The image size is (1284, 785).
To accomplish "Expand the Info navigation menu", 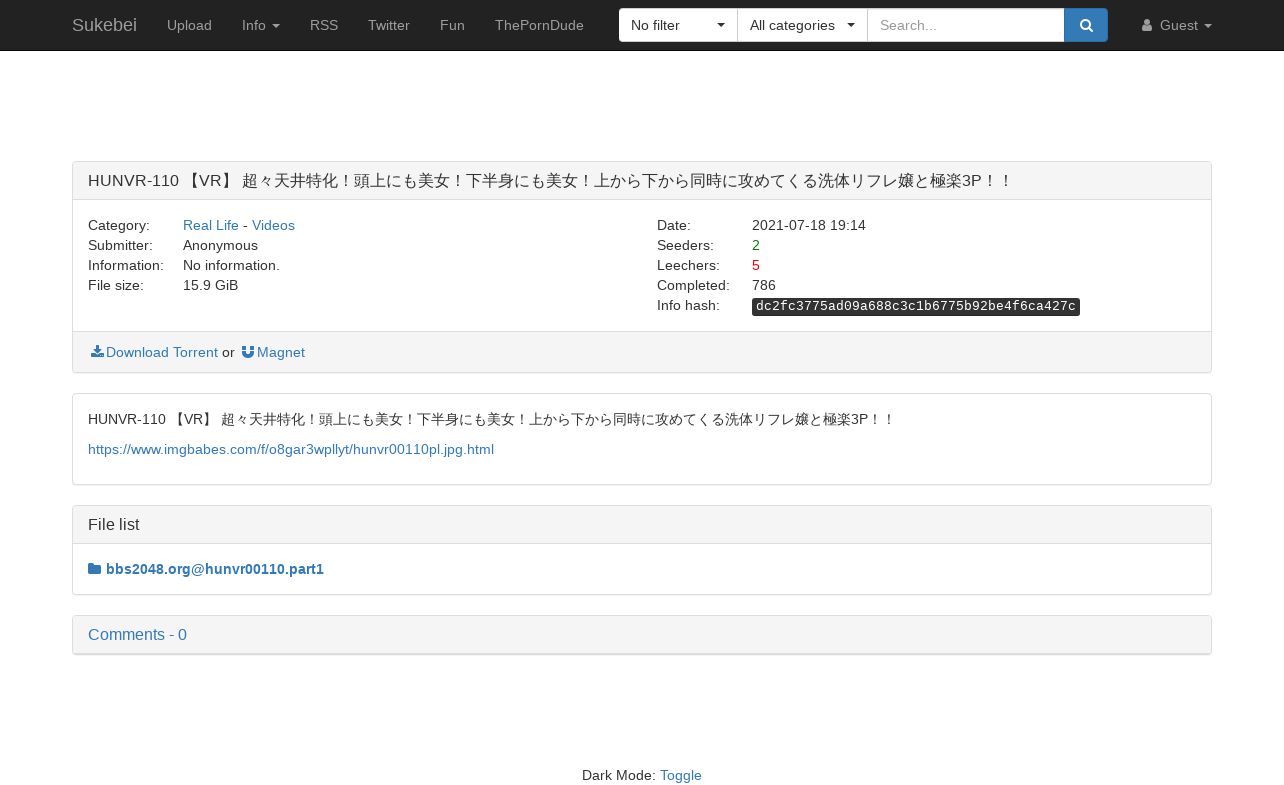I will tap(261, 25).
